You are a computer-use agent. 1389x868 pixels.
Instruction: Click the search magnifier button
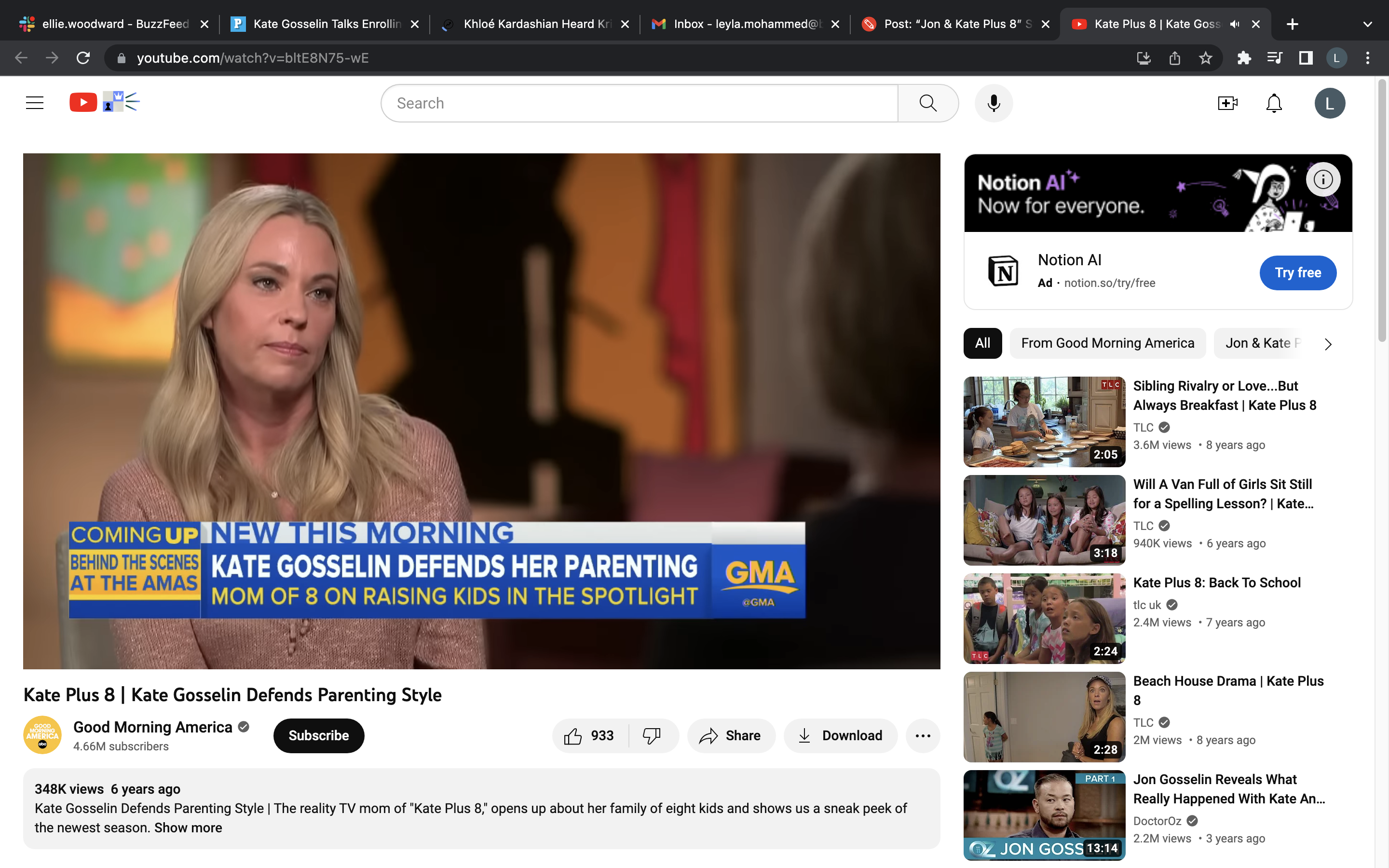[x=927, y=103]
